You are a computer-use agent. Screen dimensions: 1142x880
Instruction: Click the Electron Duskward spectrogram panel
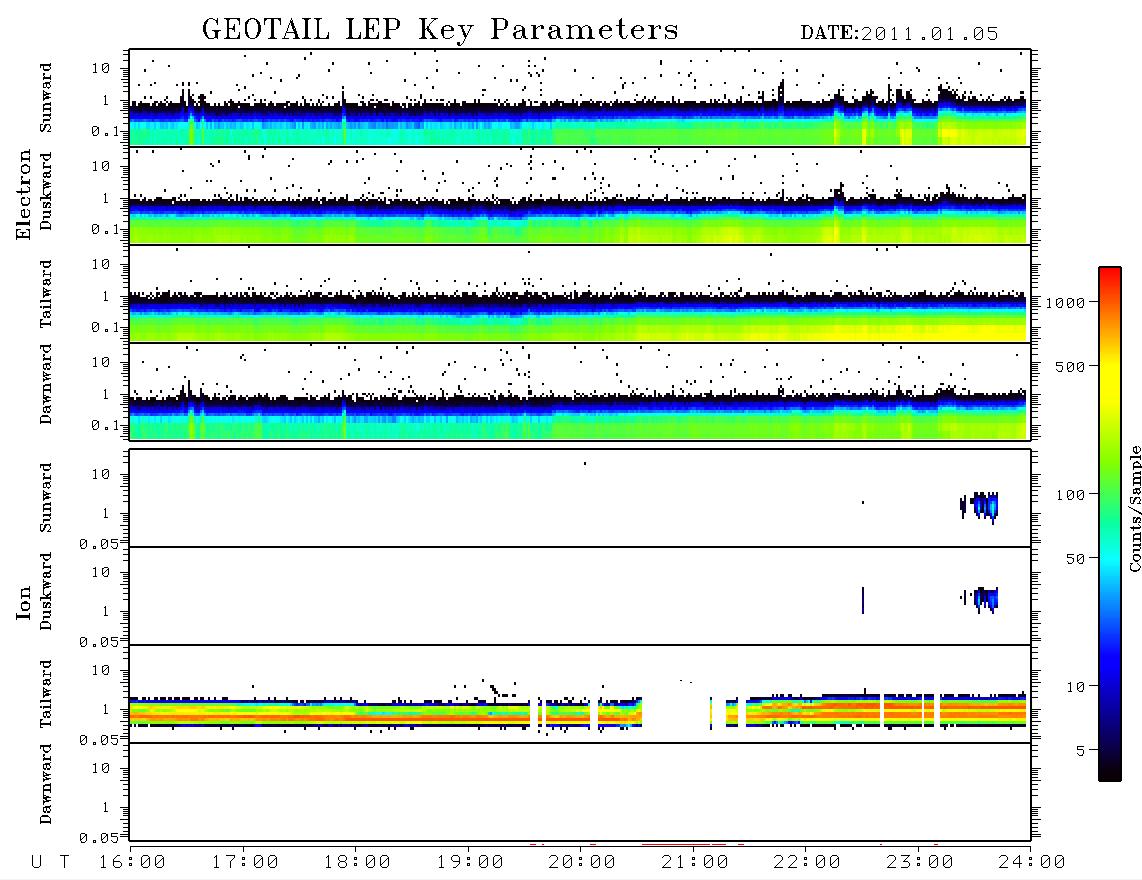pyautogui.click(x=580, y=195)
